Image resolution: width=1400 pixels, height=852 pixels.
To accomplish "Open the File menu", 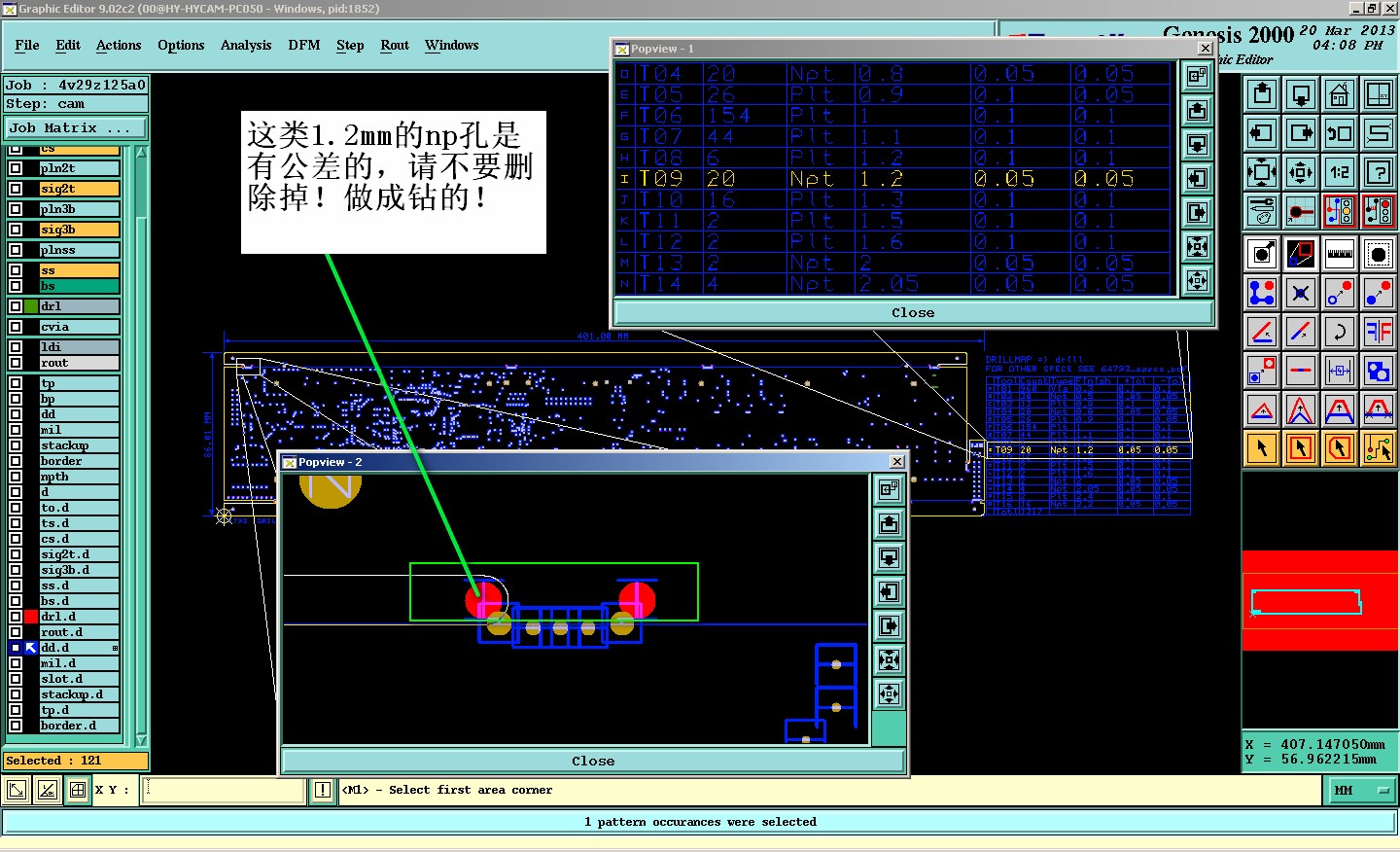I will [27, 45].
